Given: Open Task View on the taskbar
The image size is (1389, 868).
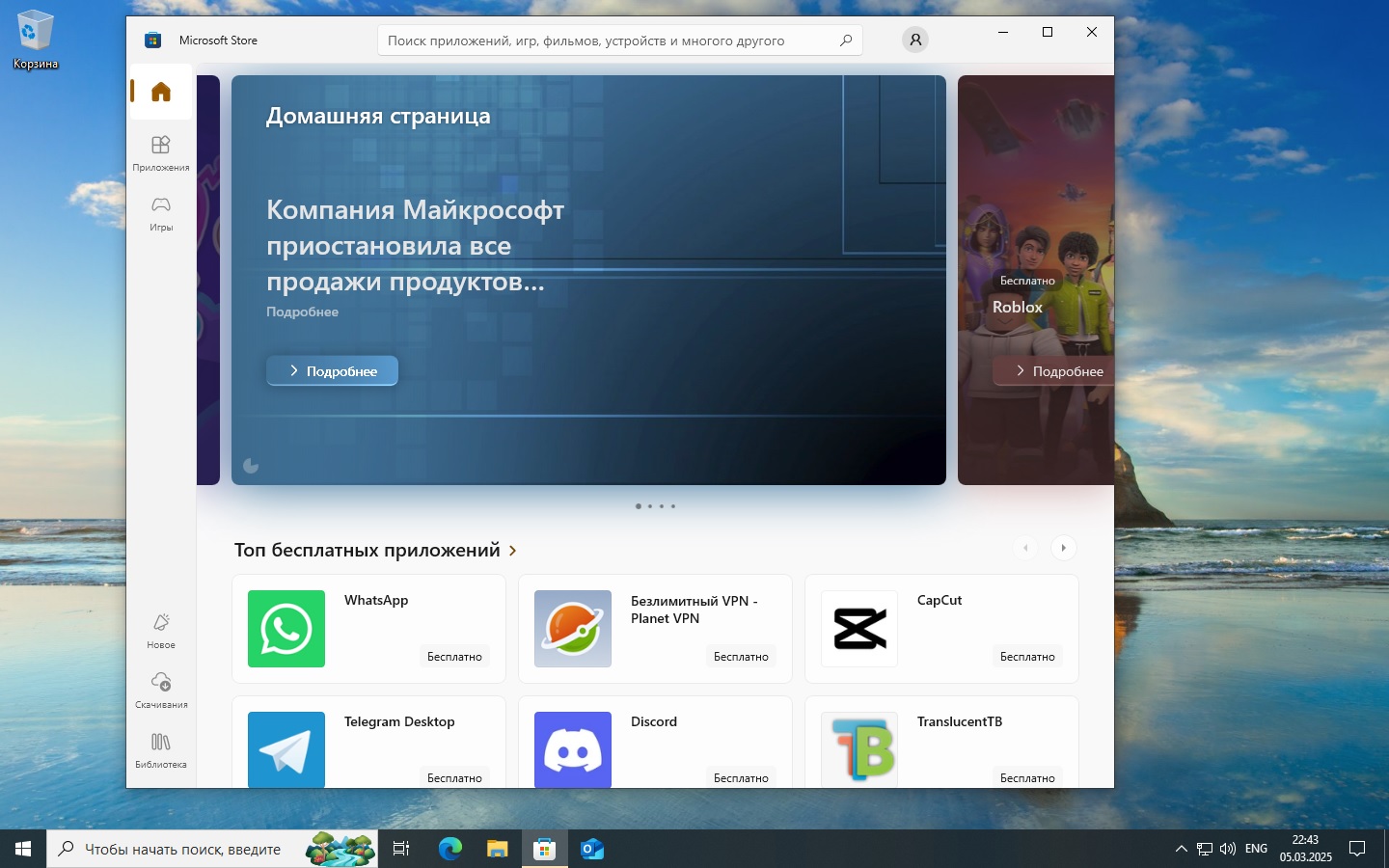Looking at the screenshot, I should 401,849.
